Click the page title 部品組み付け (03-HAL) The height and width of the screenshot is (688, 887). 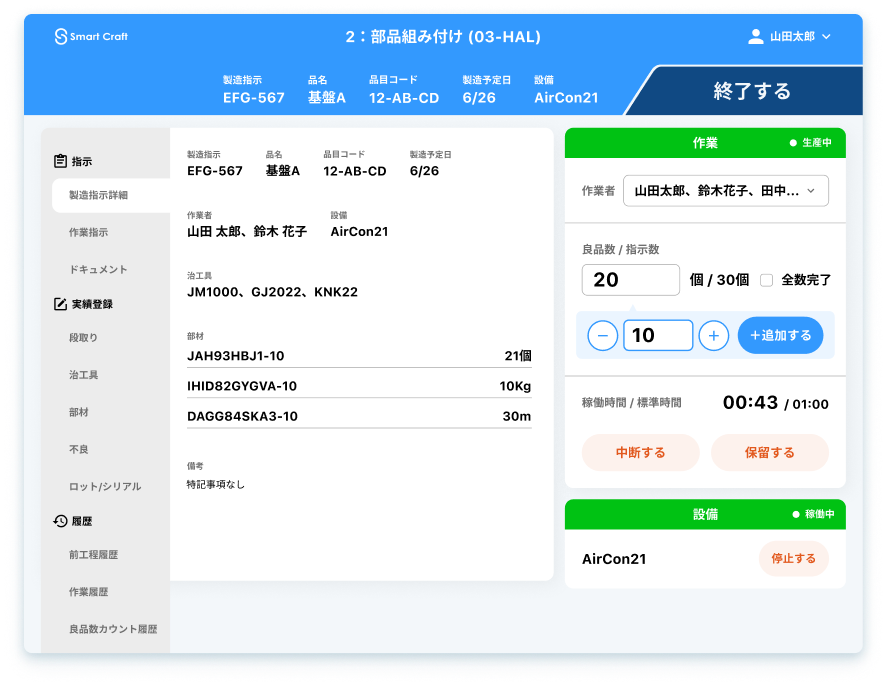click(x=455, y=37)
